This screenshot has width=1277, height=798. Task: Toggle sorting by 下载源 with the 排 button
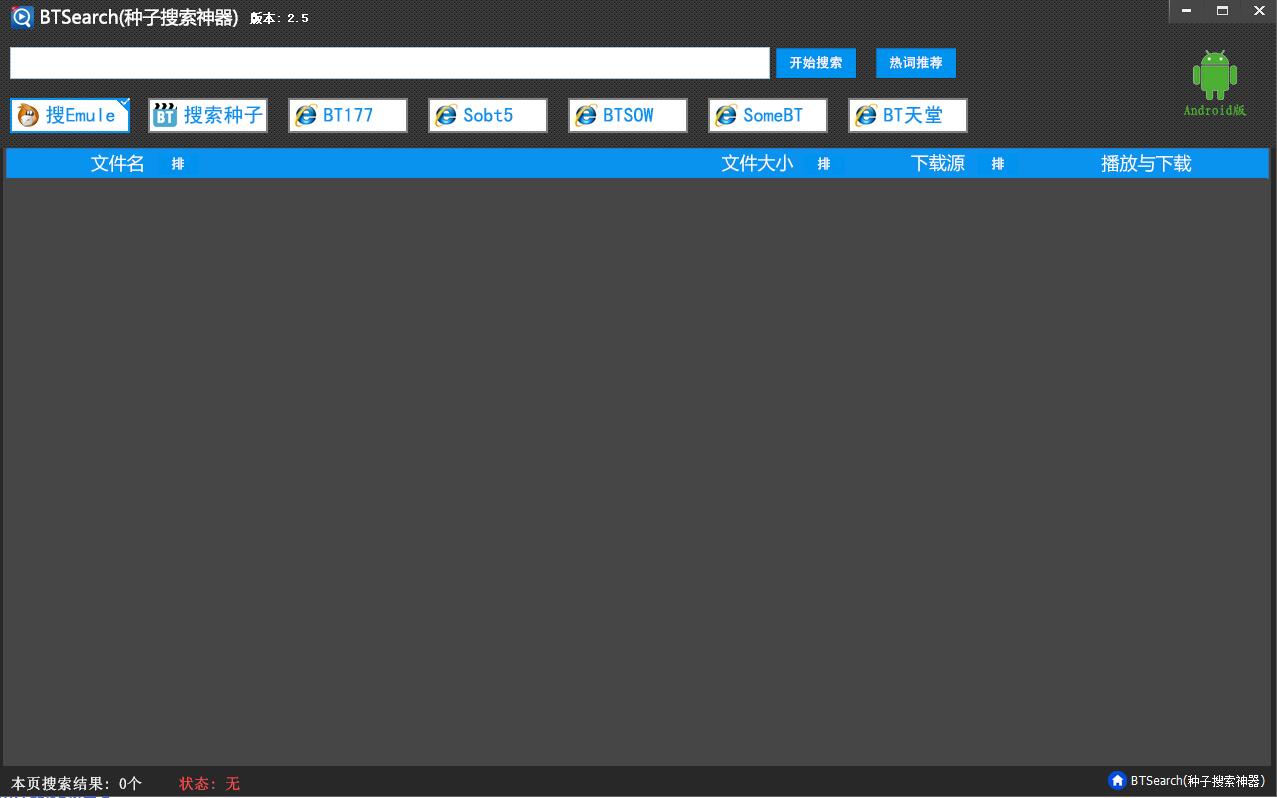coord(997,164)
